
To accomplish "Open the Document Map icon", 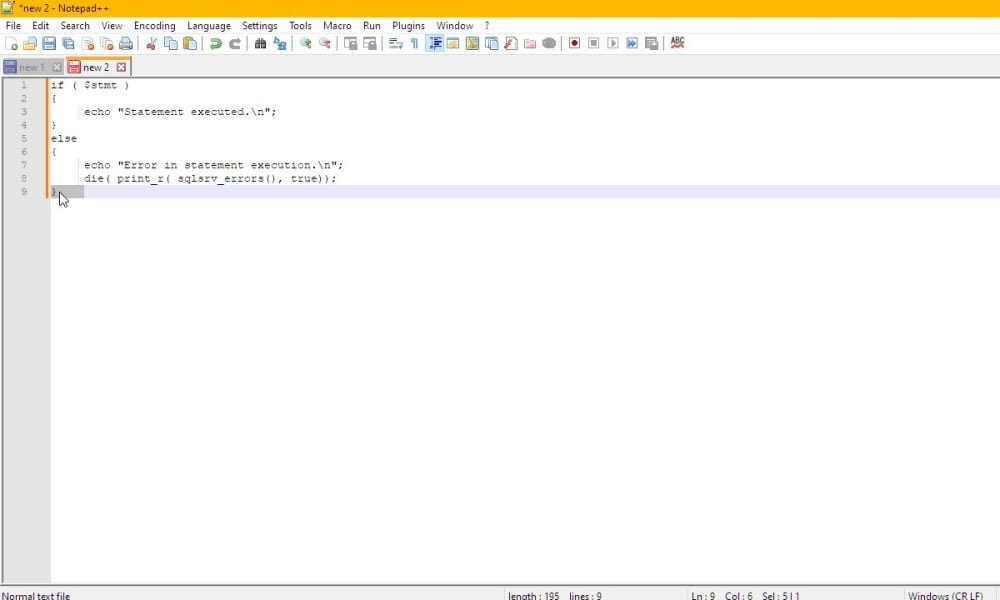I will pos(473,43).
